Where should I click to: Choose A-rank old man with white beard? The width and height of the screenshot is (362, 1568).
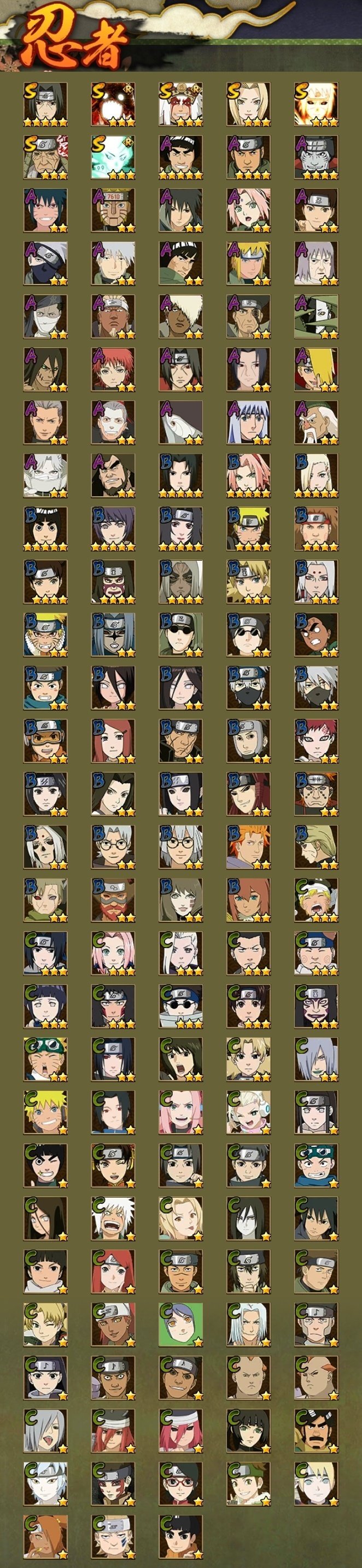point(317,422)
